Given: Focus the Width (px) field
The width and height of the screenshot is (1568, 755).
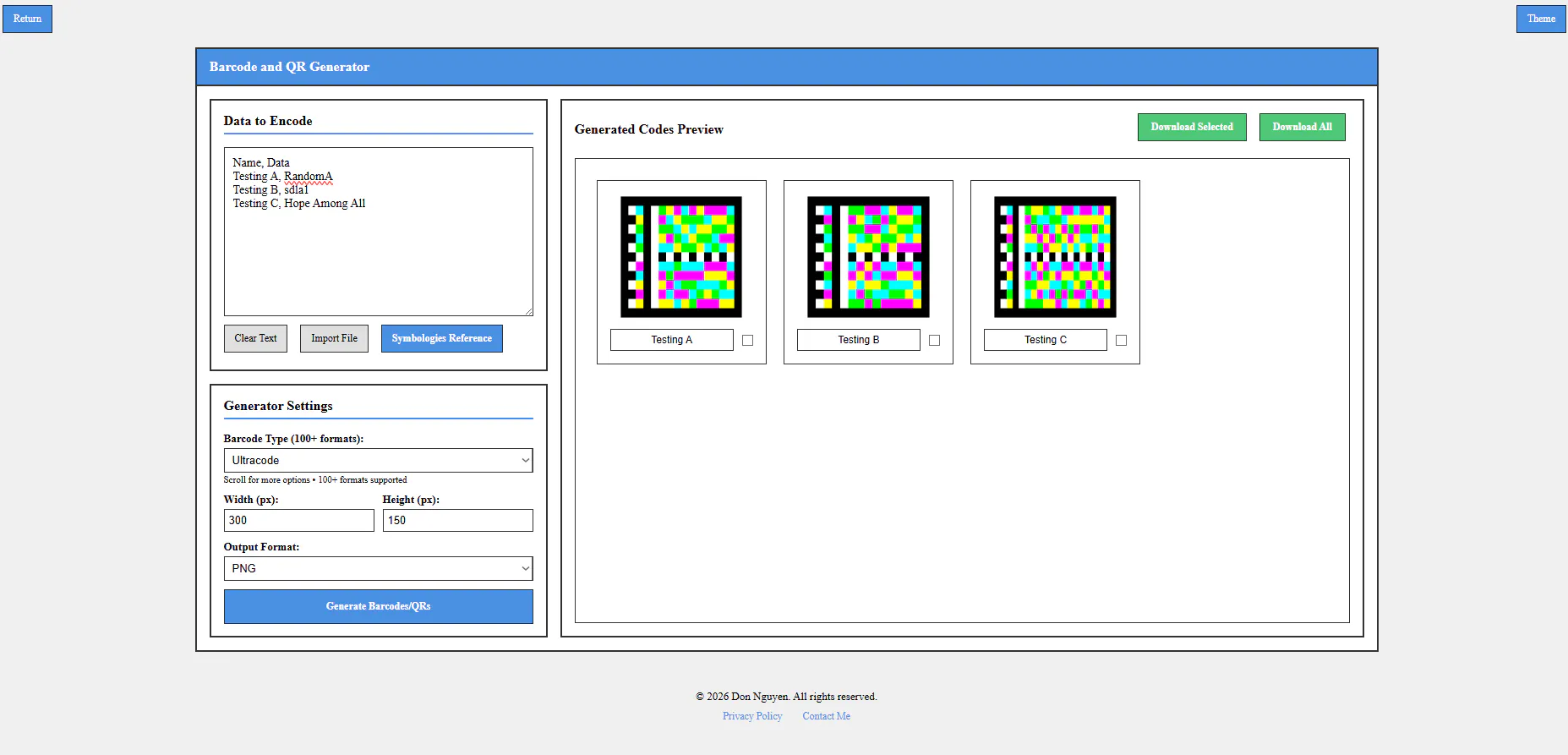Looking at the screenshot, I should (x=298, y=520).
